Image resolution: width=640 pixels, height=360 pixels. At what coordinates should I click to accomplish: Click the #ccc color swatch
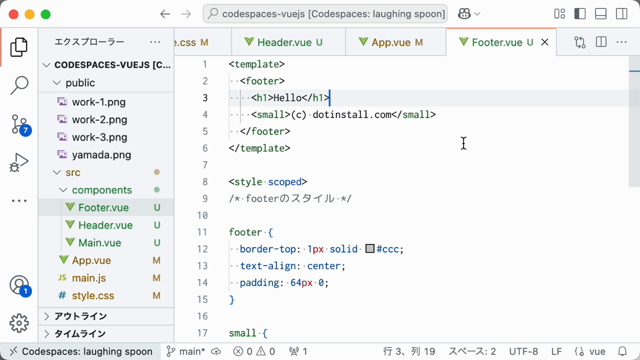370,249
